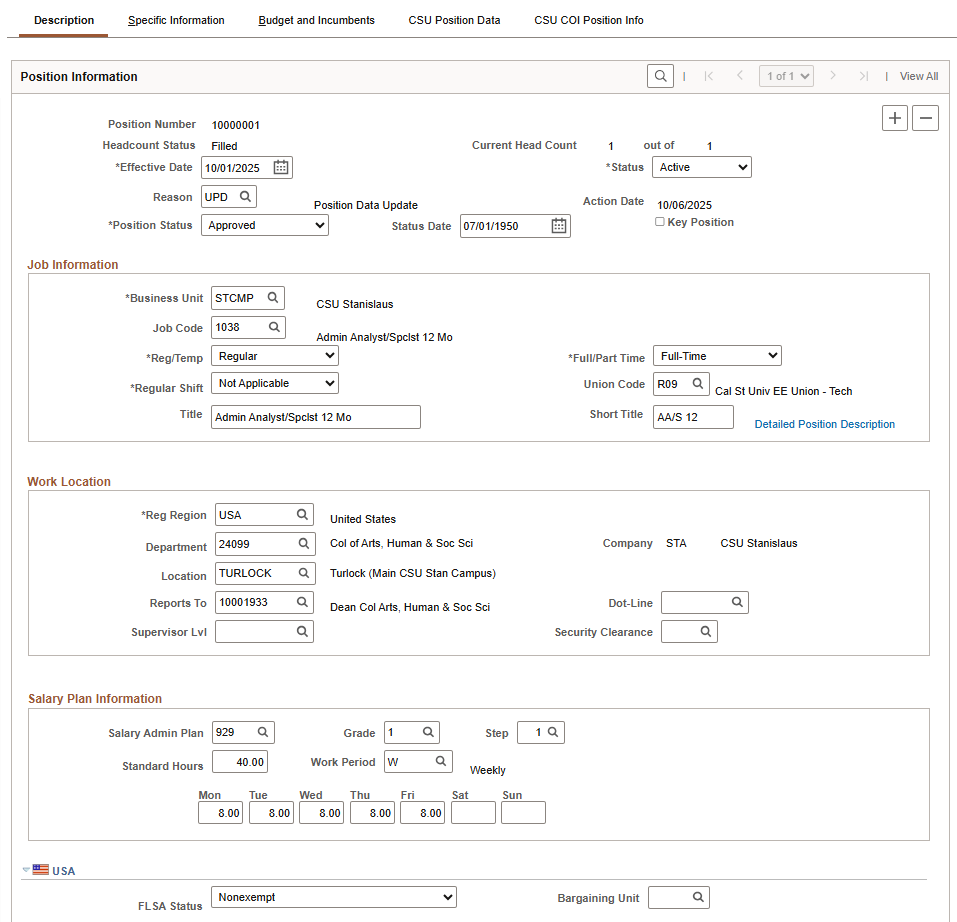Toggle the Key Position checkbox
This screenshot has height=922, width=957.
coord(660,222)
